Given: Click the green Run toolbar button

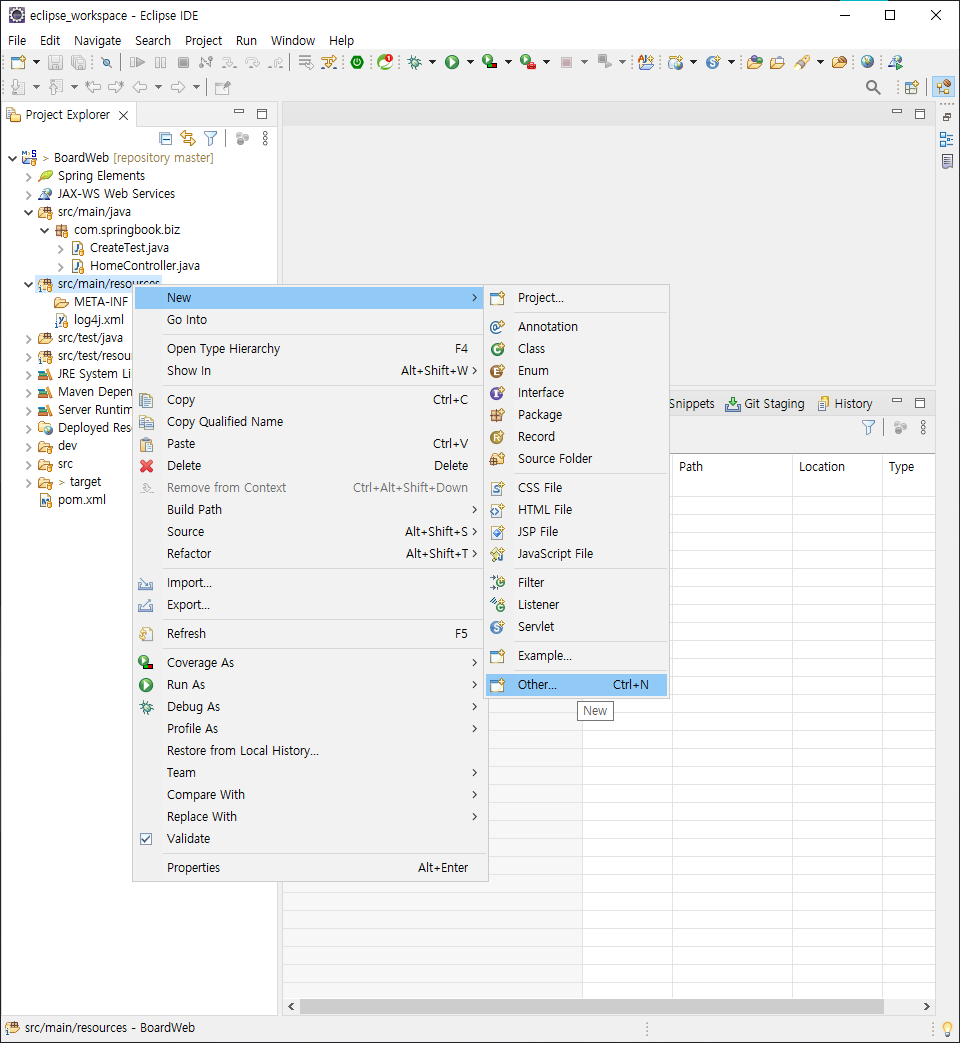Looking at the screenshot, I should click(x=452, y=62).
